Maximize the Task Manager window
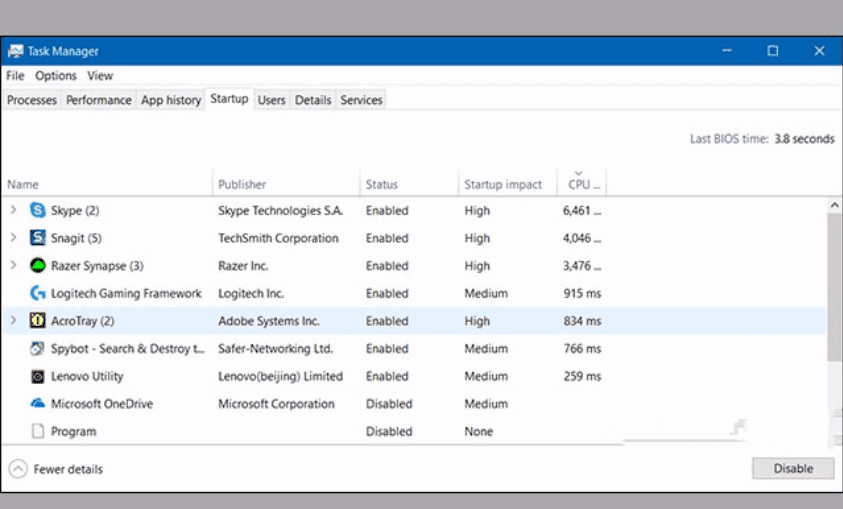Viewport: 843px width, 509px height. click(773, 51)
